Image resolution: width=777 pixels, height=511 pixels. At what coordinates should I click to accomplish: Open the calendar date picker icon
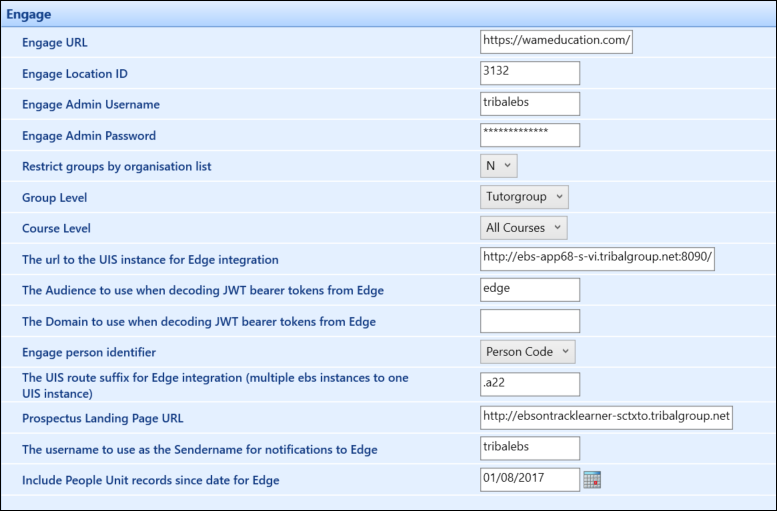592,480
